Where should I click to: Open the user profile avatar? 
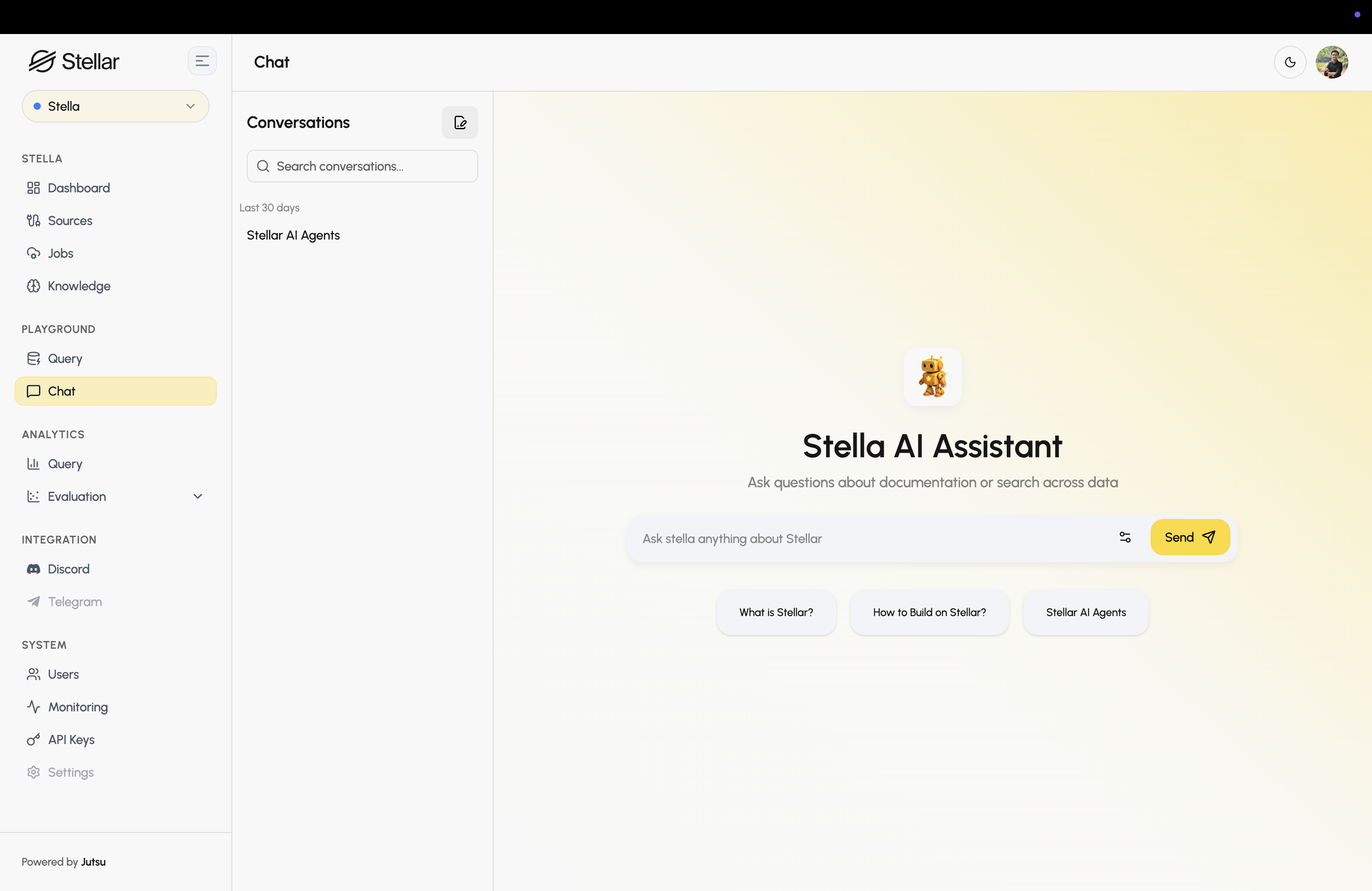click(x=1331, y=62)
